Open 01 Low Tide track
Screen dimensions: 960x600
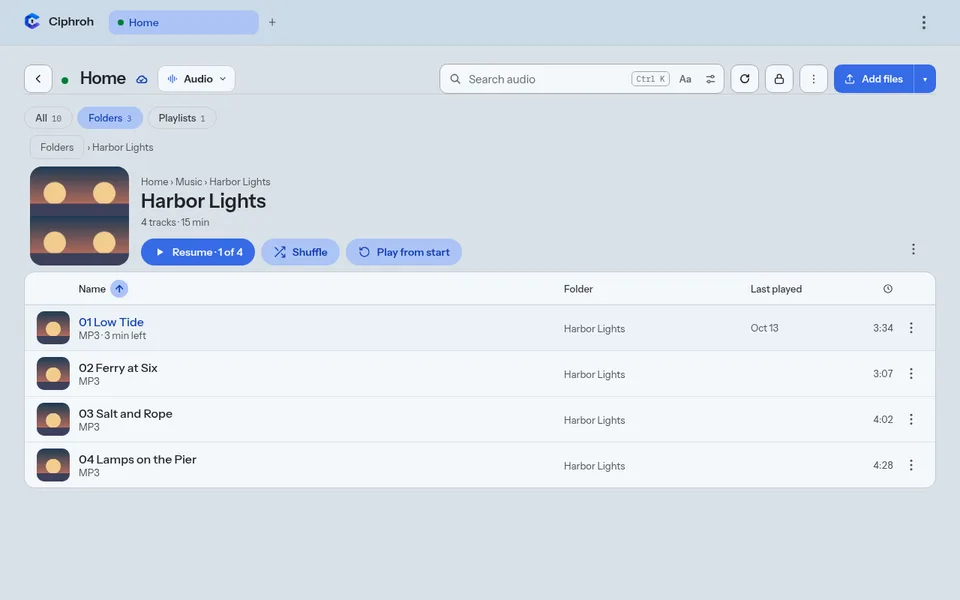click(x=111, y=322)
